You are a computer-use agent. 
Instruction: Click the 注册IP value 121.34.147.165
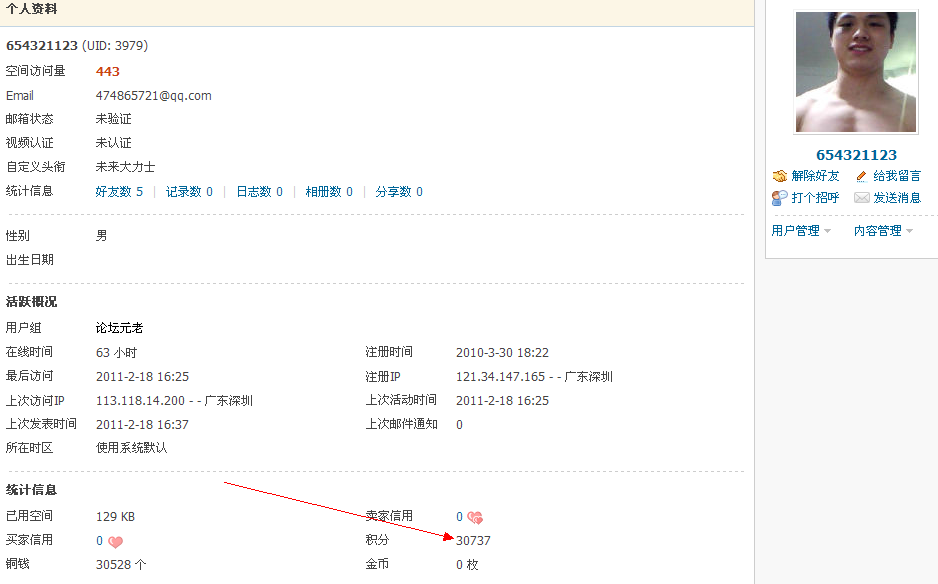coord(500,376)
